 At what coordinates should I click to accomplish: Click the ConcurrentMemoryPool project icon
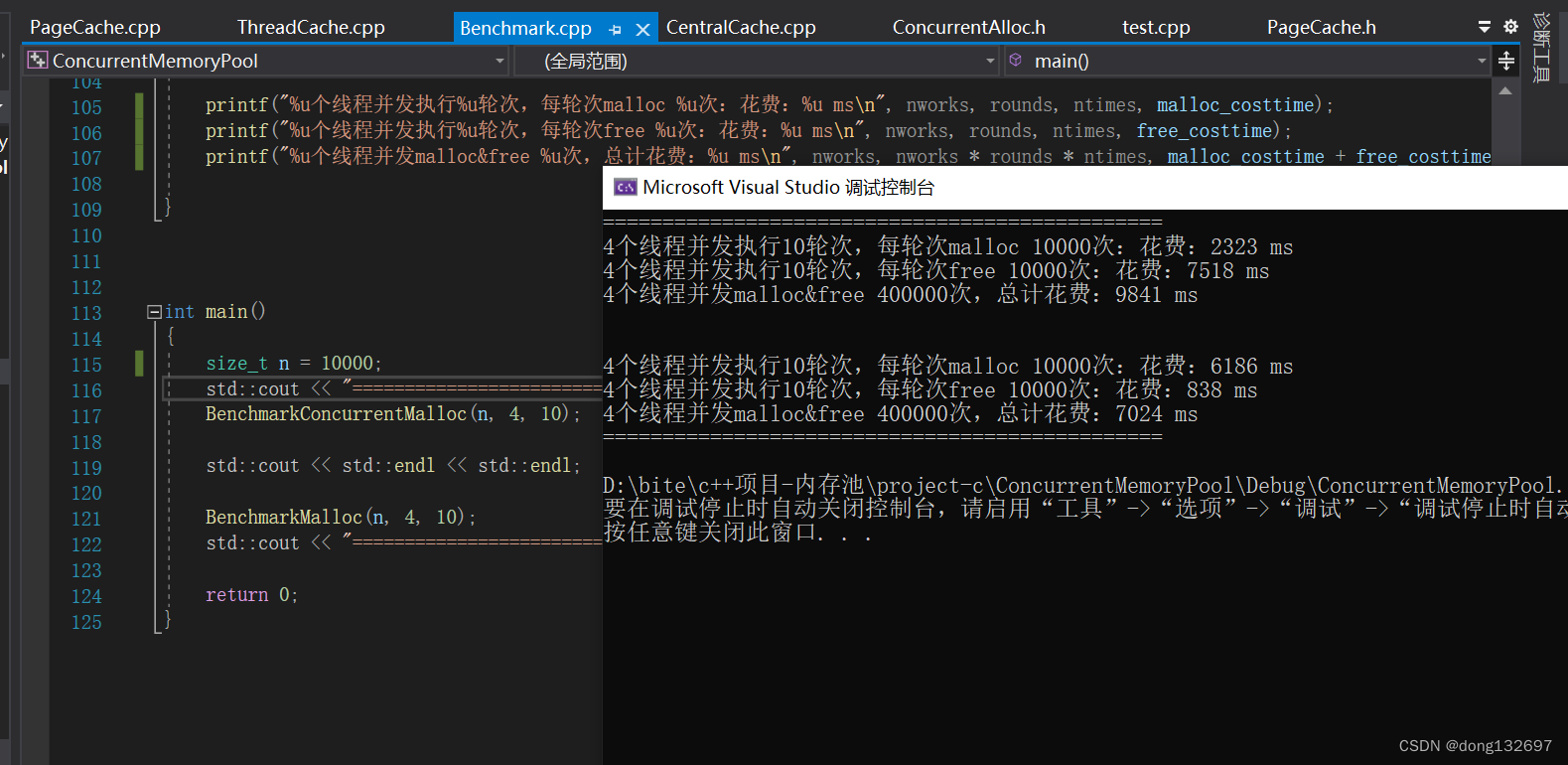[x=38, y=61]
